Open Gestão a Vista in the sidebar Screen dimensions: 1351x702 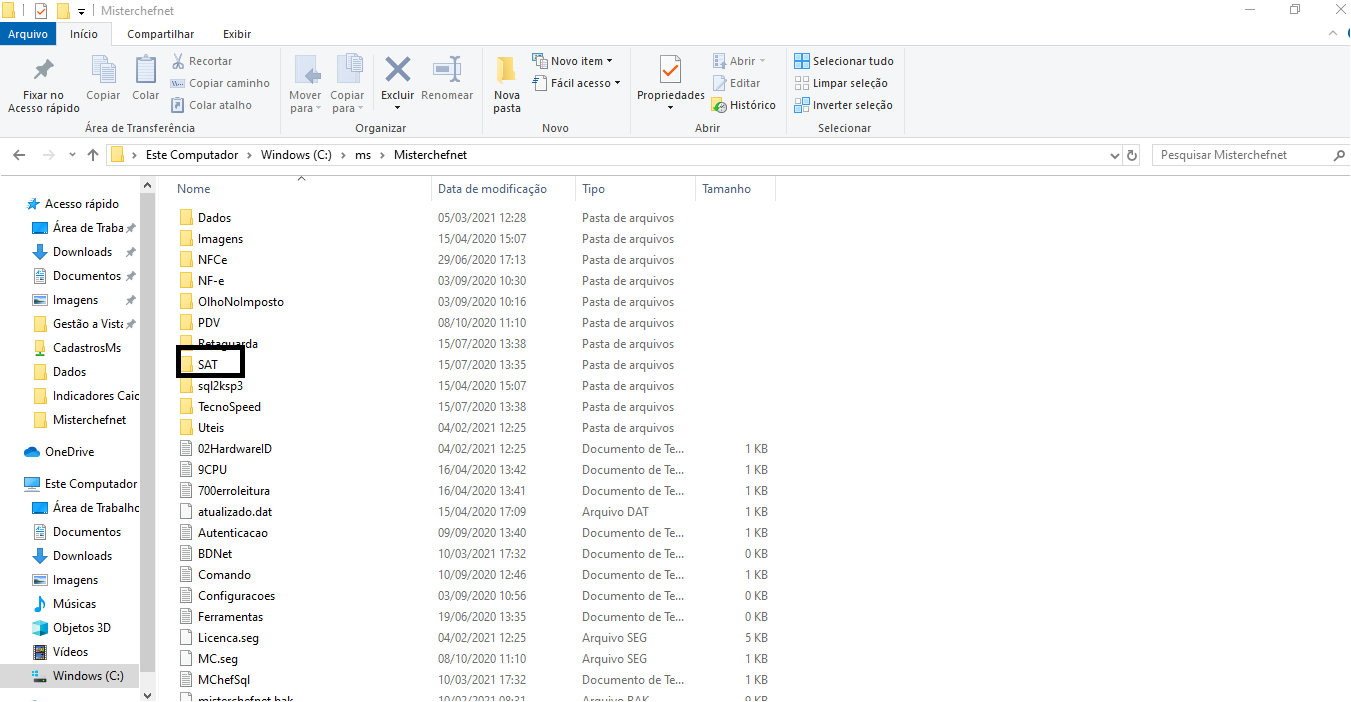(x=87, y=324)
